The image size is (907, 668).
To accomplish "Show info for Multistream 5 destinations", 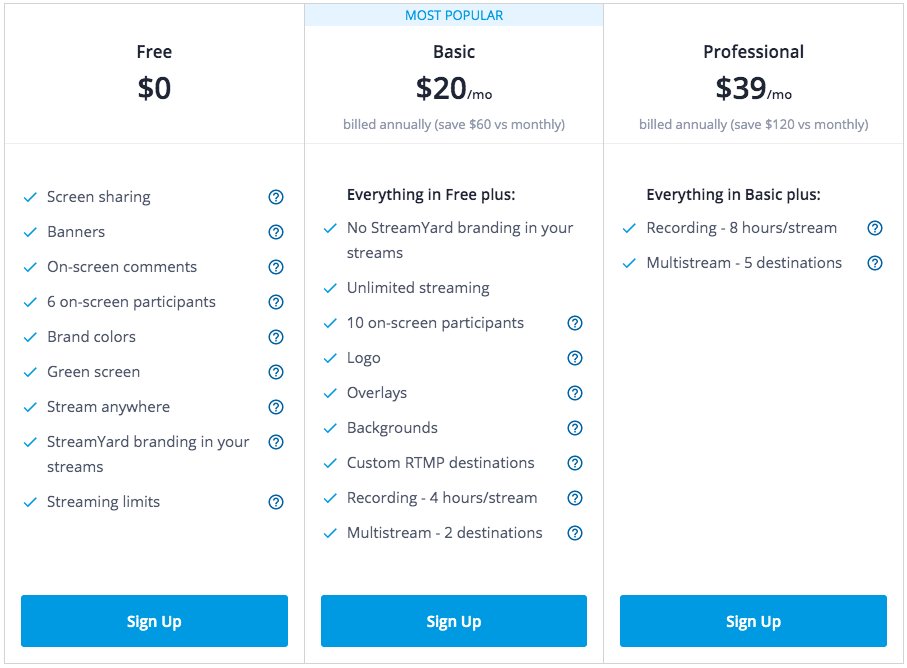I will [875, 263].
